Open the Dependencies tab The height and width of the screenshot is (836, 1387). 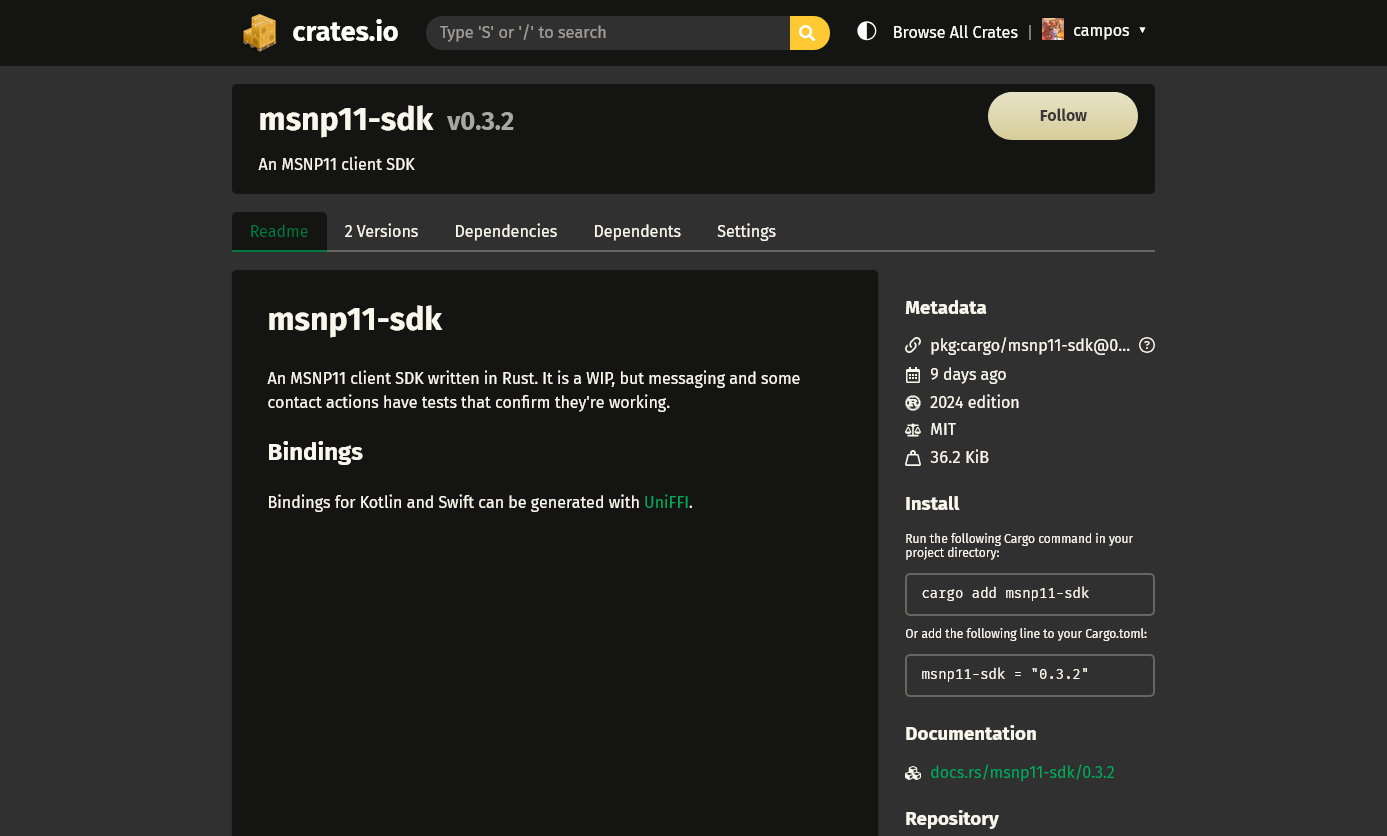506,231
